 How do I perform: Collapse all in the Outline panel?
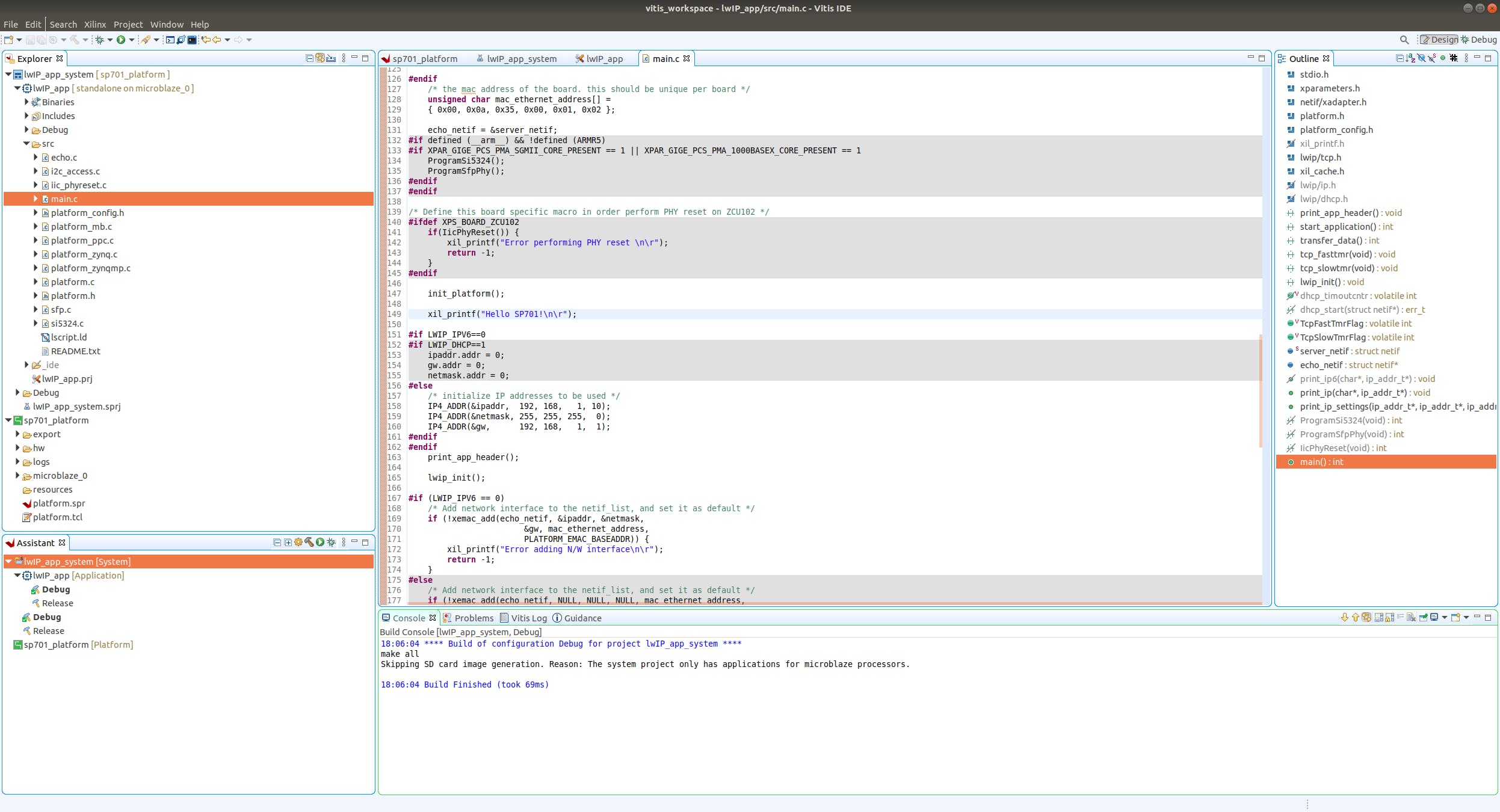1400,58
